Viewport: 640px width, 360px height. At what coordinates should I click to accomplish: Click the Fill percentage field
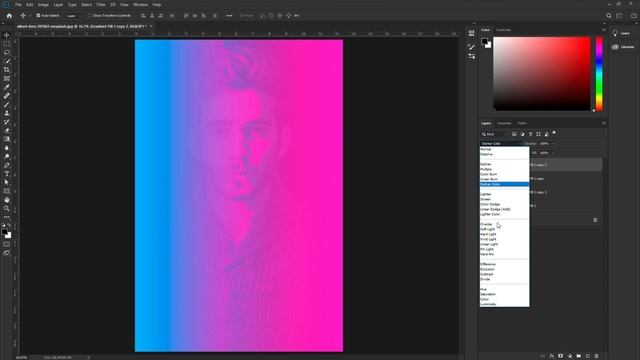click(544, 153)
